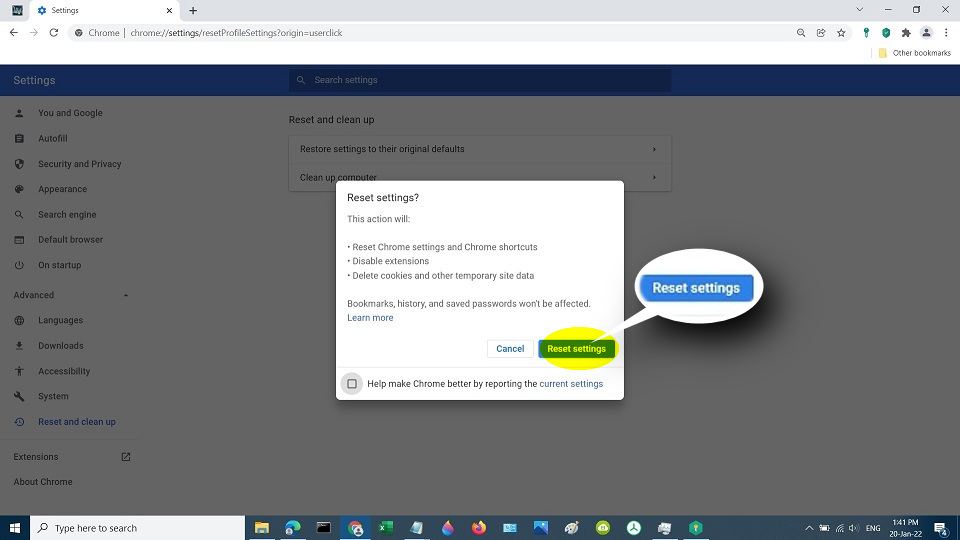Open the Clean up computer row
The width and height of the screenshot is (960, 540).
coord(480,178)
